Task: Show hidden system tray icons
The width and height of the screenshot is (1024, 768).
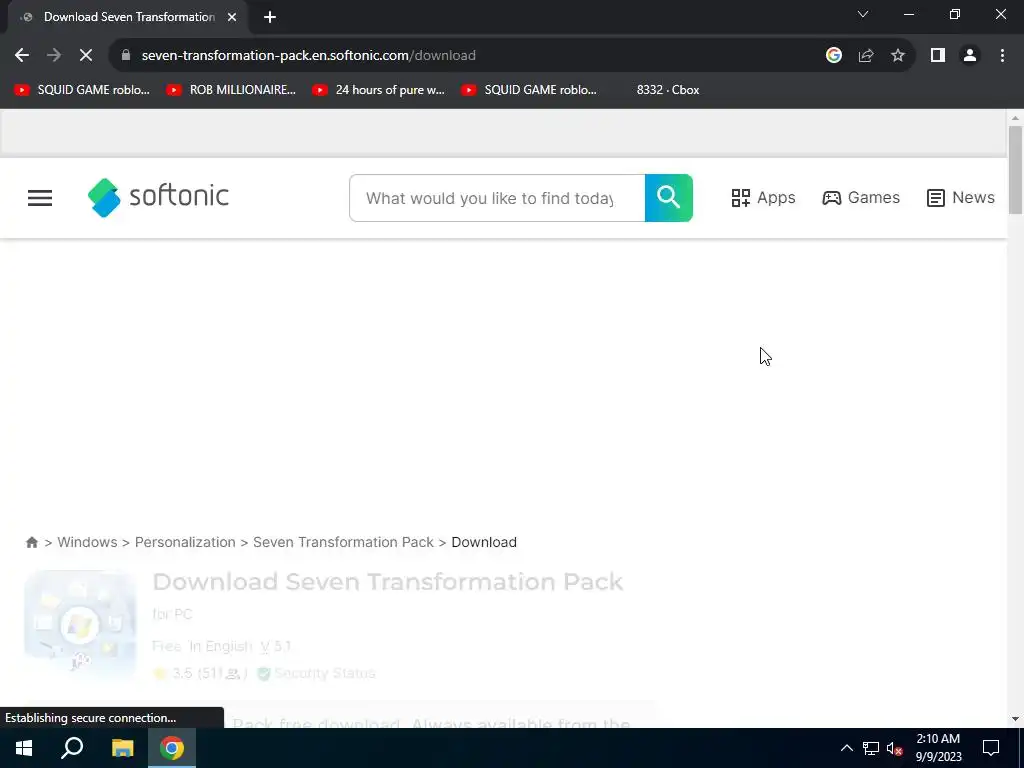Action: [x=846, y=748]
